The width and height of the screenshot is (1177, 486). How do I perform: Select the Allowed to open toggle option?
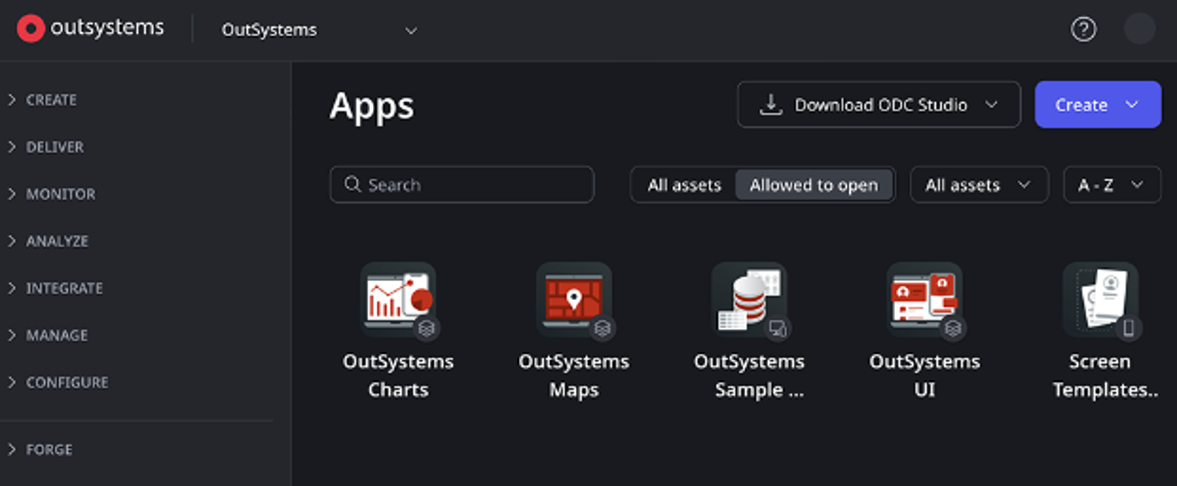point(814,185)
